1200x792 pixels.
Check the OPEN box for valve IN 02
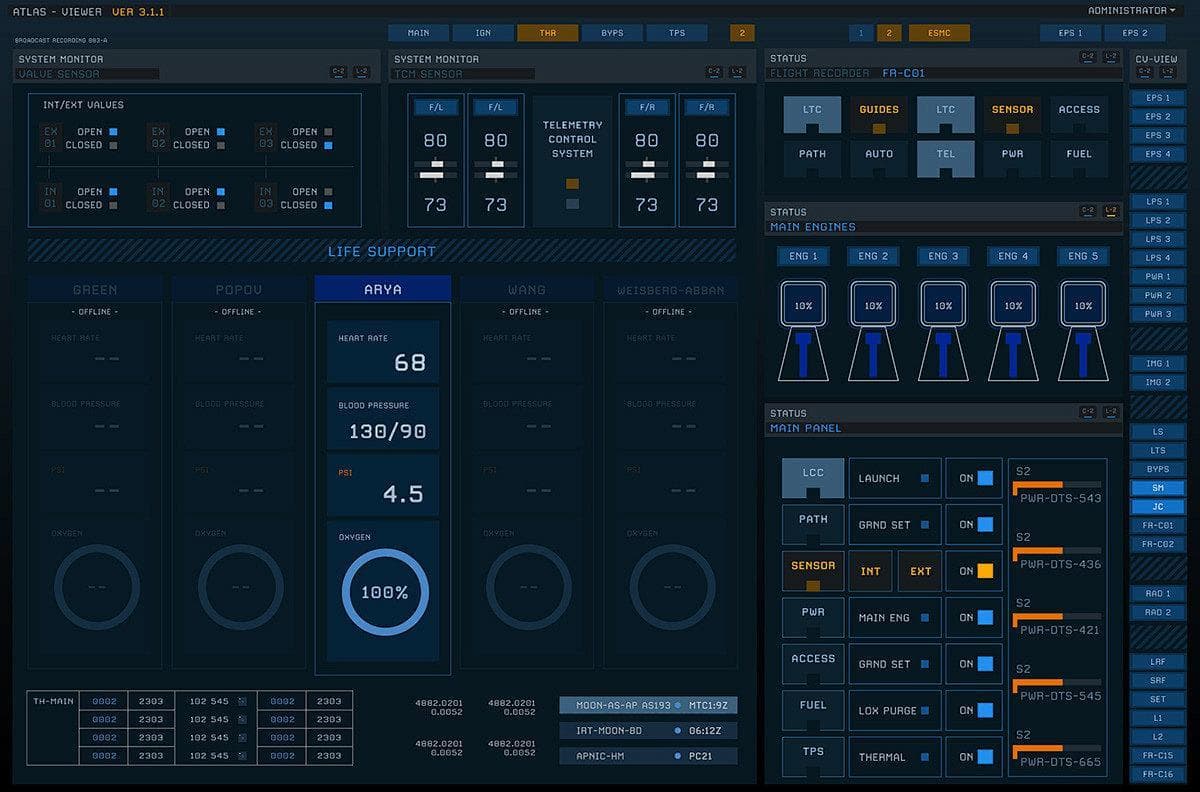[221, 191]
